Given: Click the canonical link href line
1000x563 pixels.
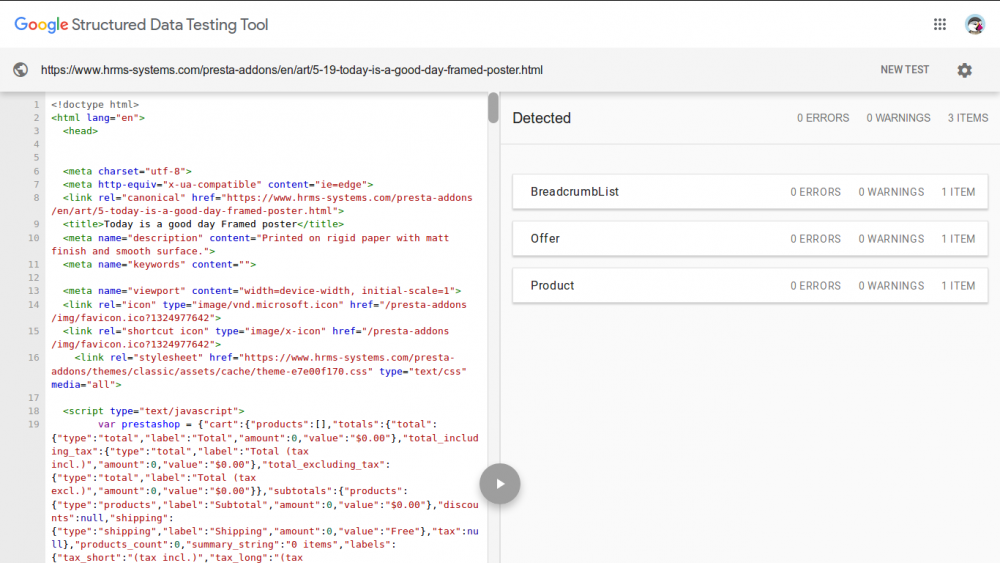Looking at the screenshot, I should pos(262,204).
